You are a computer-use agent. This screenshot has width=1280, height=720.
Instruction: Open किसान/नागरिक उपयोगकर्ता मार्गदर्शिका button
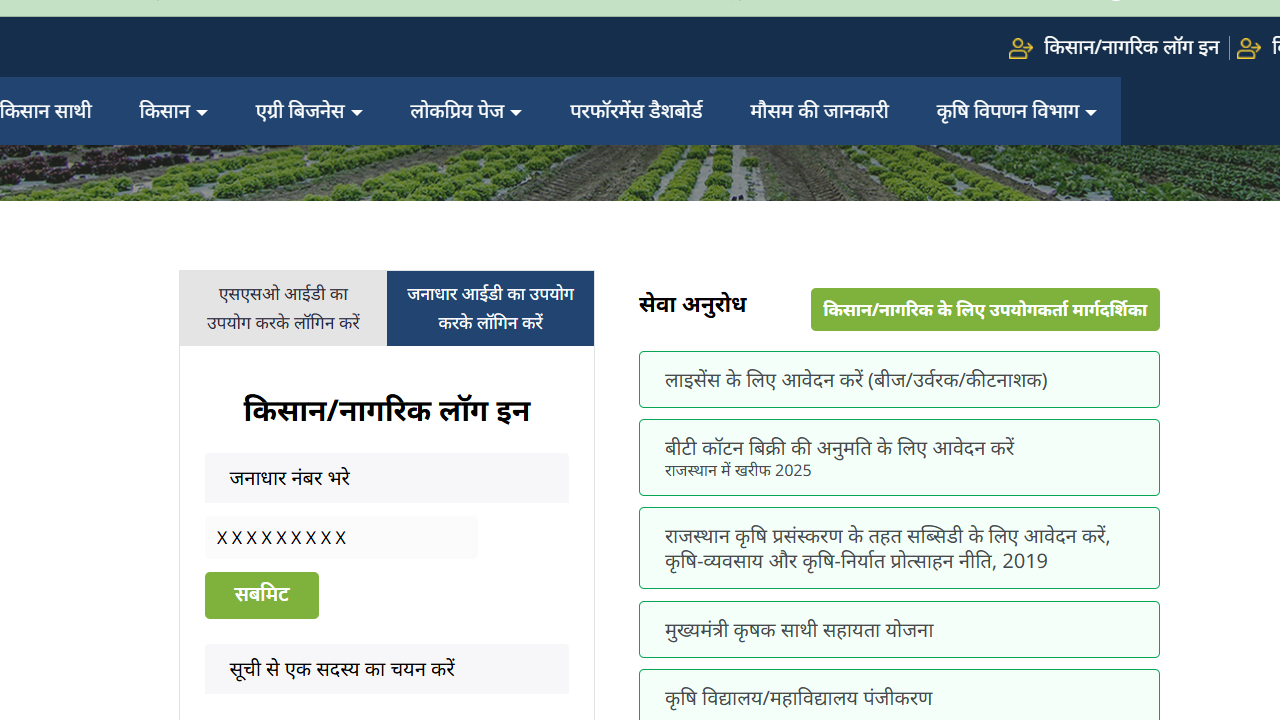coord(985,310)
